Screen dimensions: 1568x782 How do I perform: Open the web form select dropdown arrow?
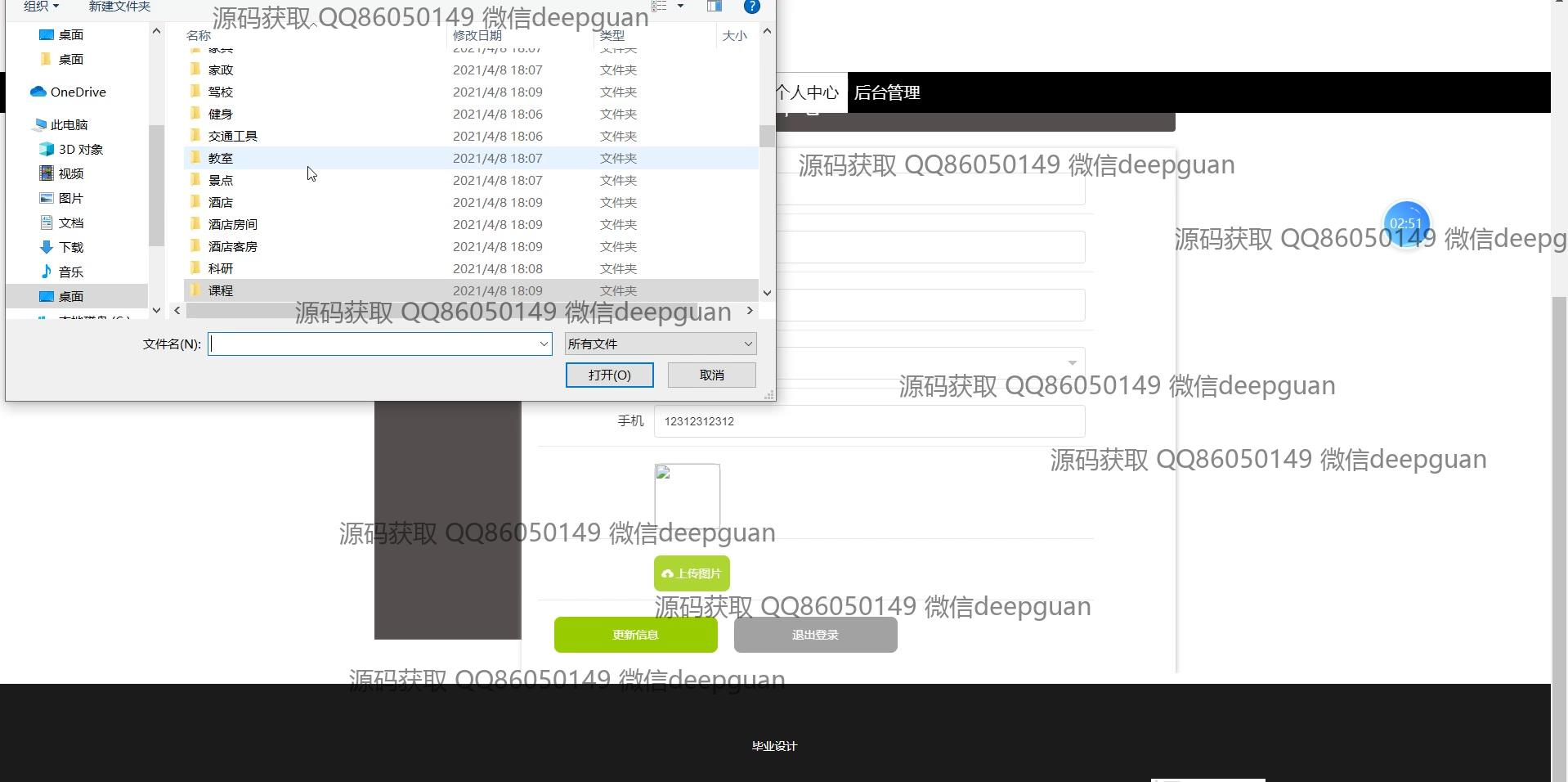point(1072,363)
